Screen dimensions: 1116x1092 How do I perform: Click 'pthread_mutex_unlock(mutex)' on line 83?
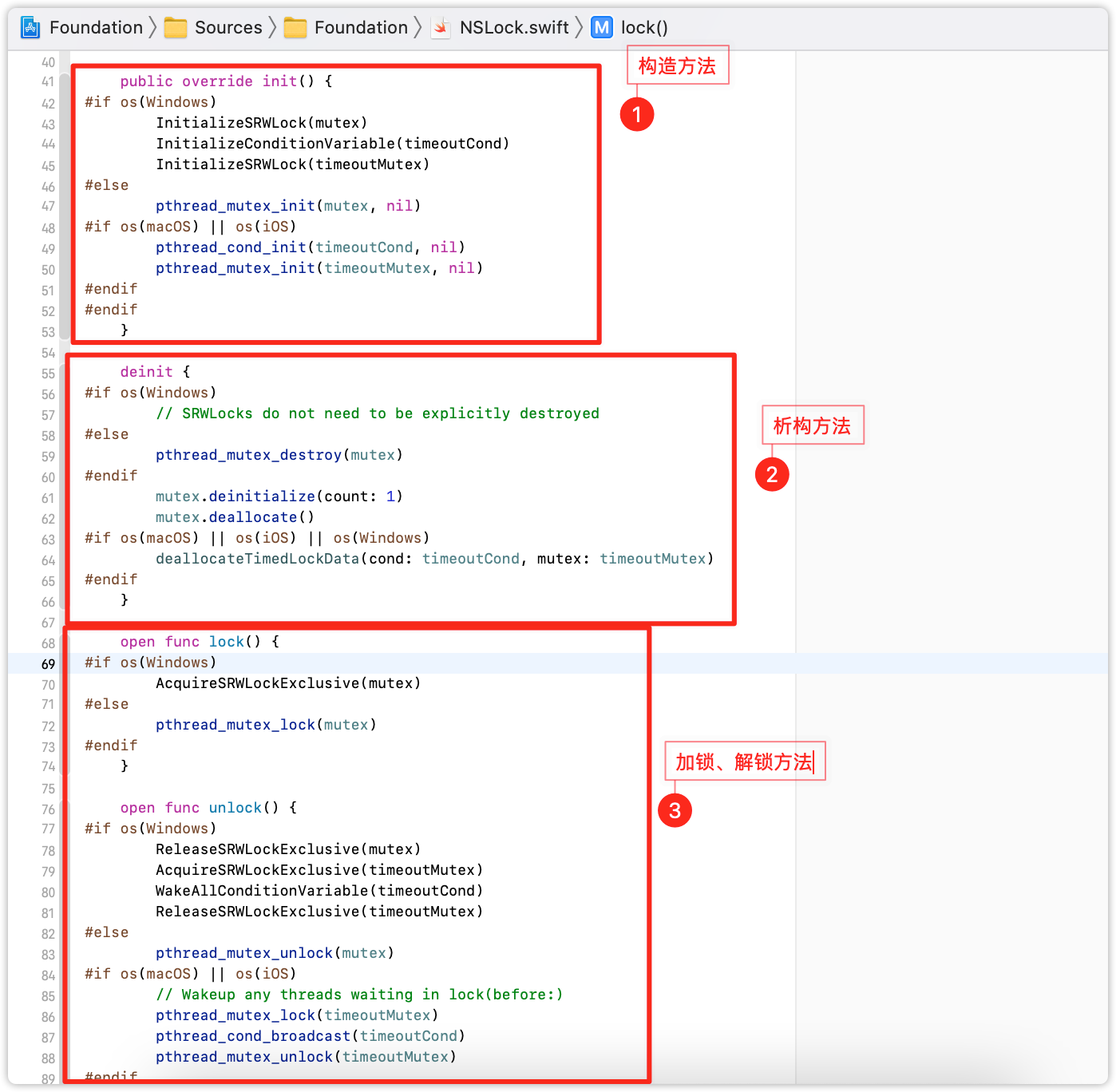click(x=275, y=953)
